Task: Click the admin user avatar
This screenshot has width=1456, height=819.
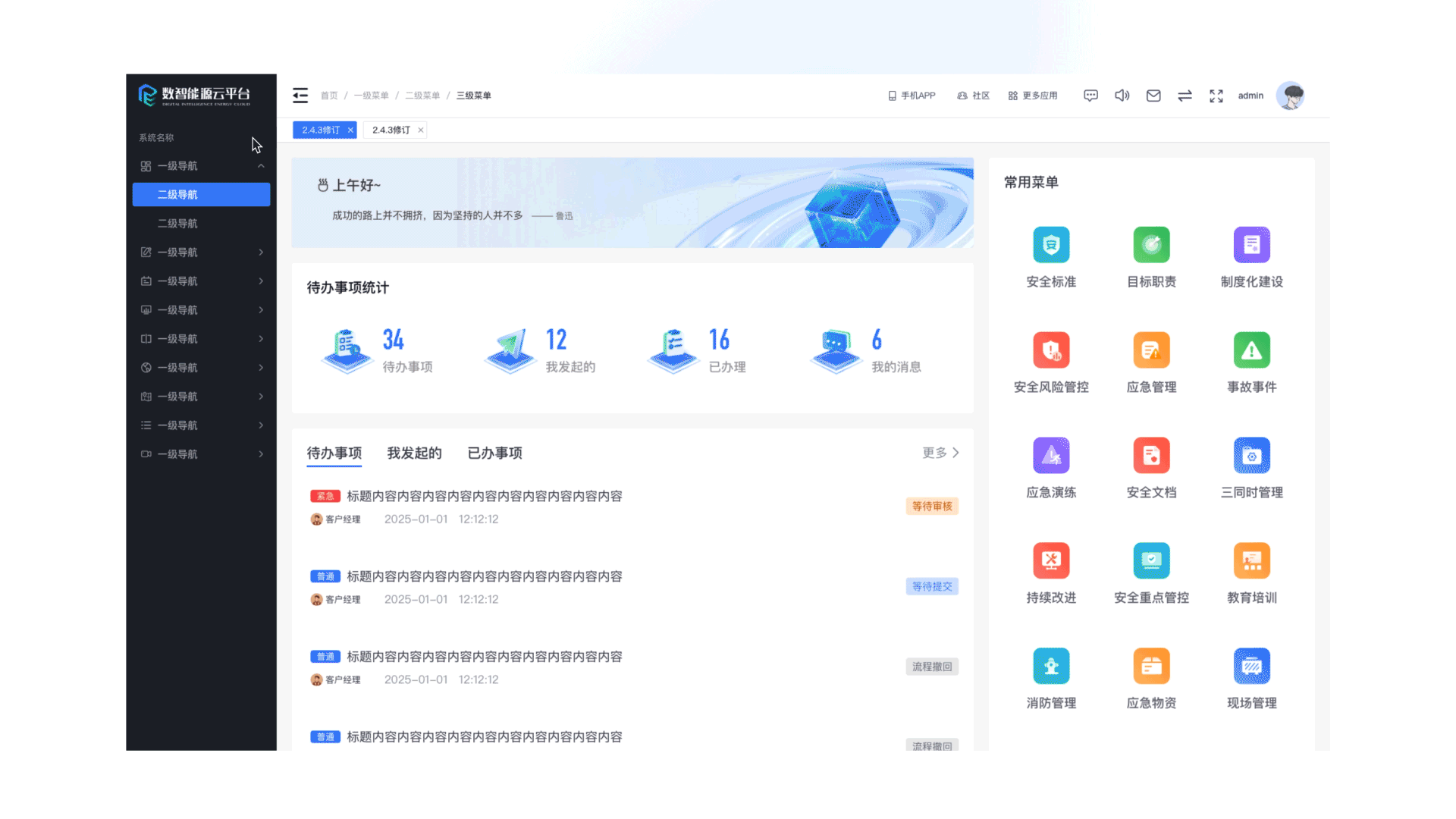Action: [x=1290, y=96]
